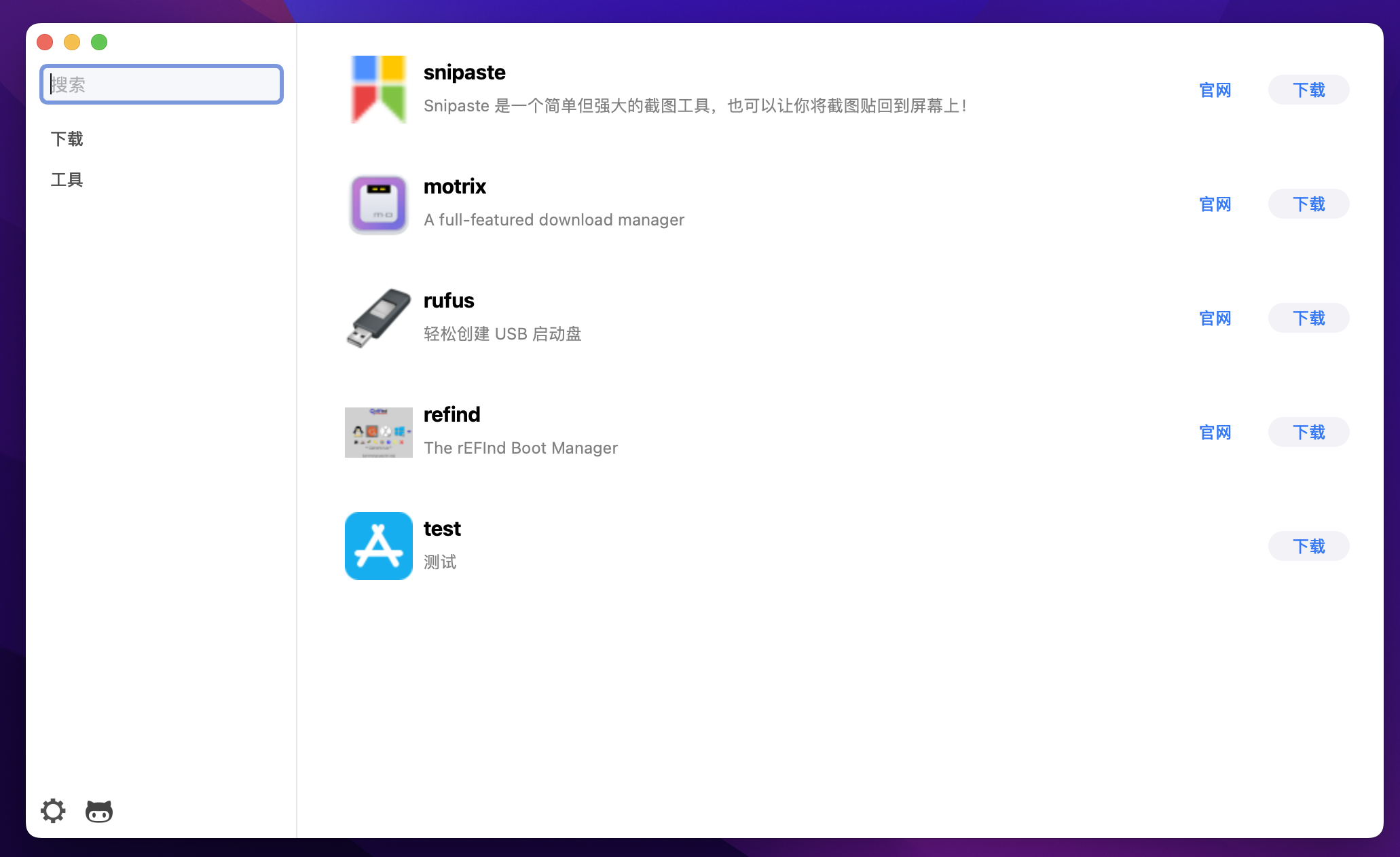Select 下载 in the sidebar
This screenshot has width=1400, height=857.
click(x=67, y=139)
